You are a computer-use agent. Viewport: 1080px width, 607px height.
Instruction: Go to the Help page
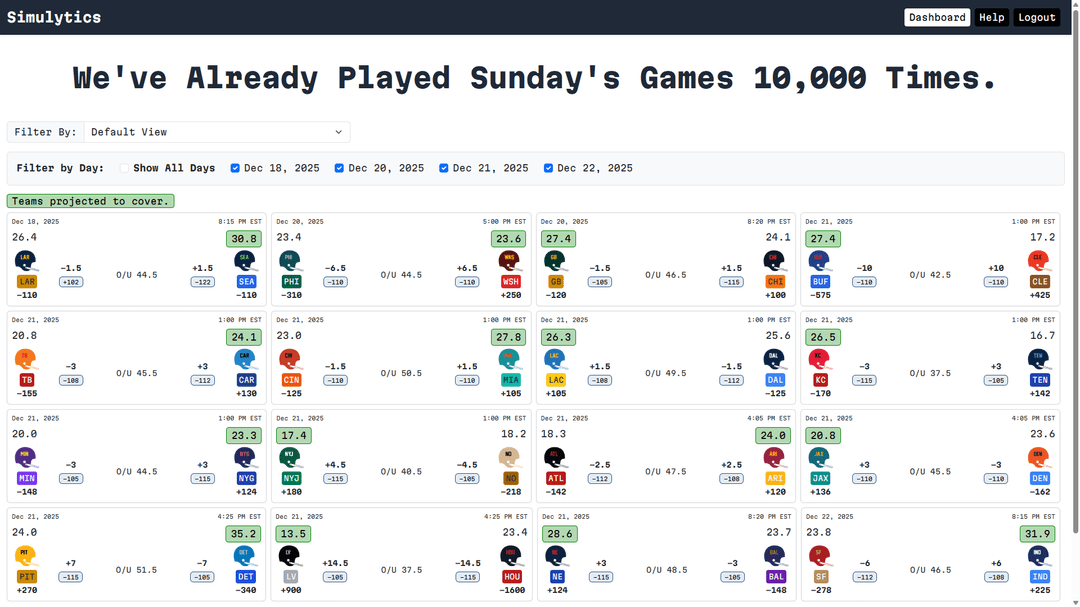pyautogui.click(x=991, y=17)
